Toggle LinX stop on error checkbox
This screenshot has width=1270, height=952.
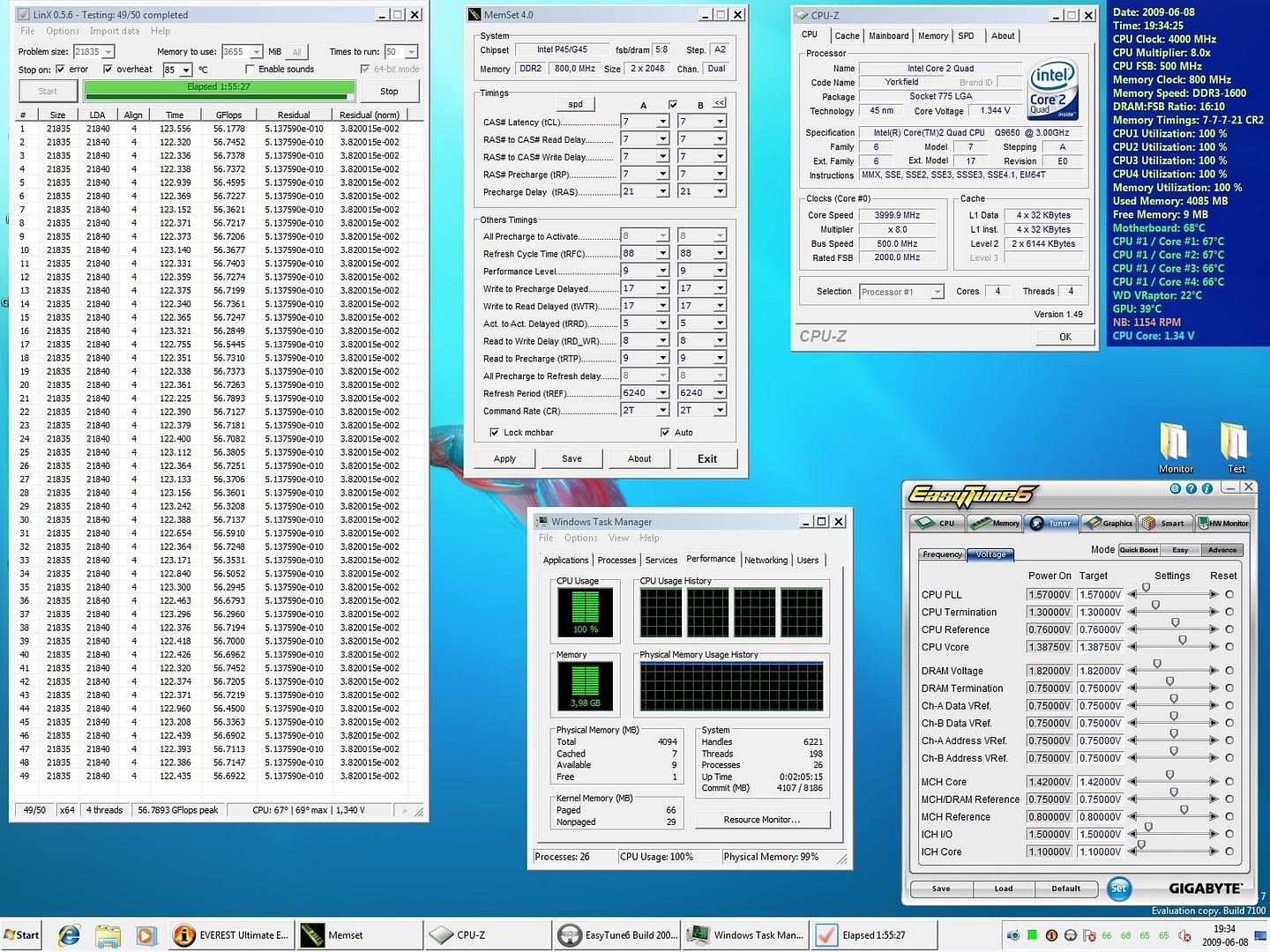click(60, 69)
